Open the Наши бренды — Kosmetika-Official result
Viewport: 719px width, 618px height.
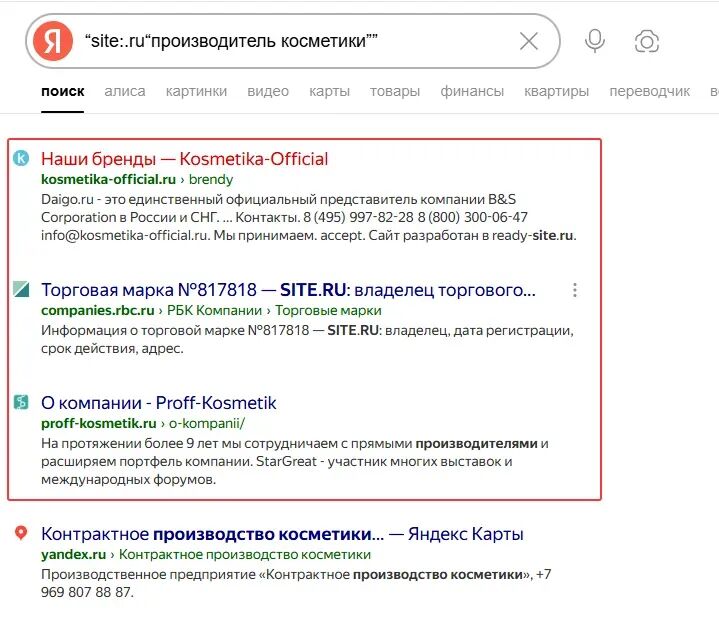tap(184, 159)
